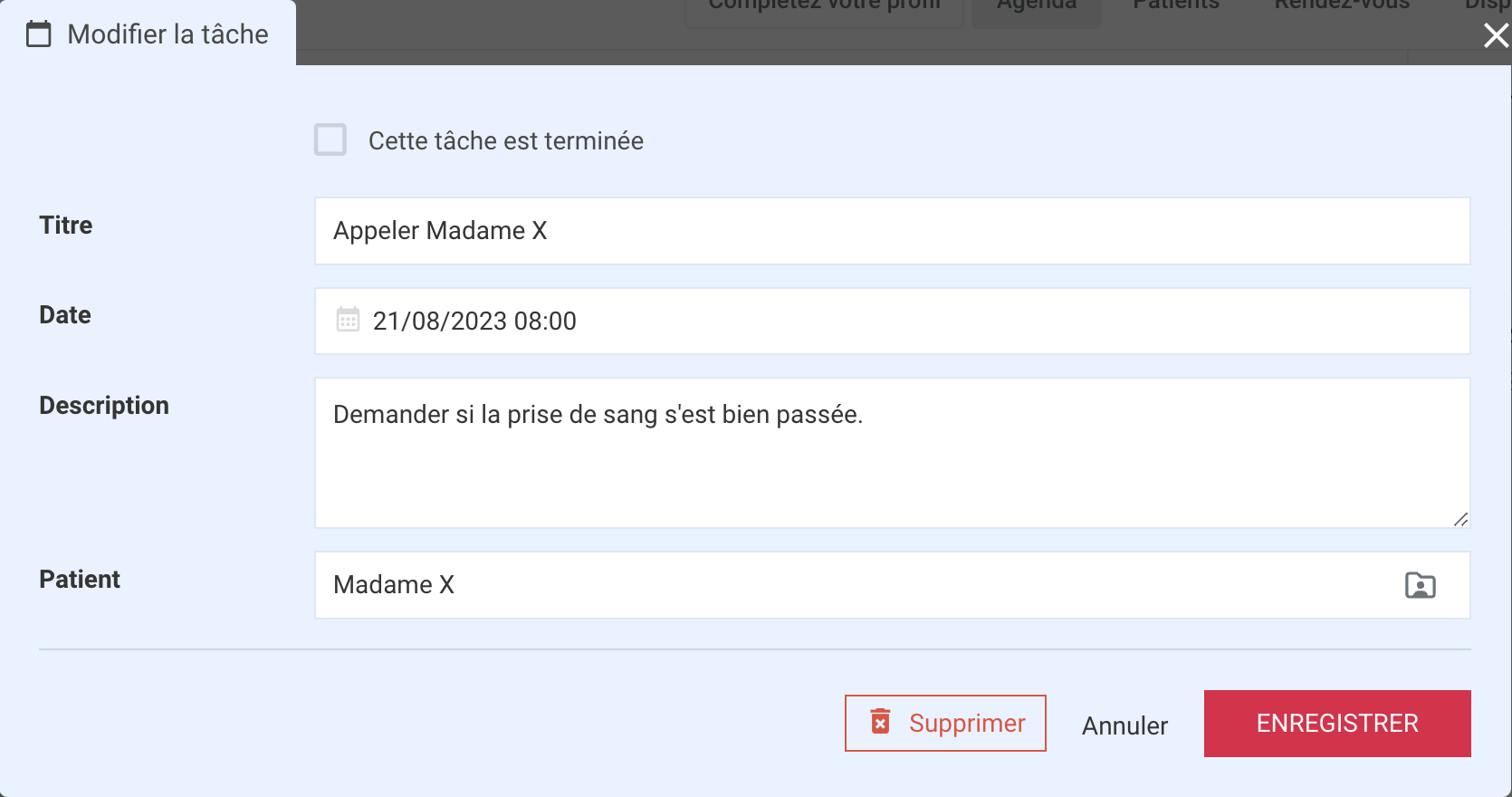This screenshot has width=1512, height=797.
Task: Check the Cette tâche est terminée box
Action: (330, 140)
